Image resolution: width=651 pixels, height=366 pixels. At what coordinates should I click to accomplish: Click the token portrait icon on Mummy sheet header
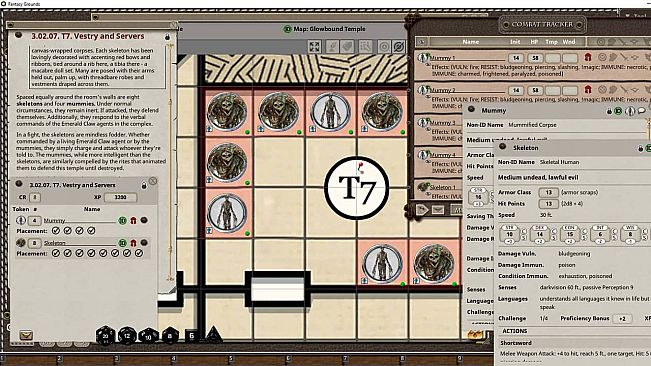630,111
